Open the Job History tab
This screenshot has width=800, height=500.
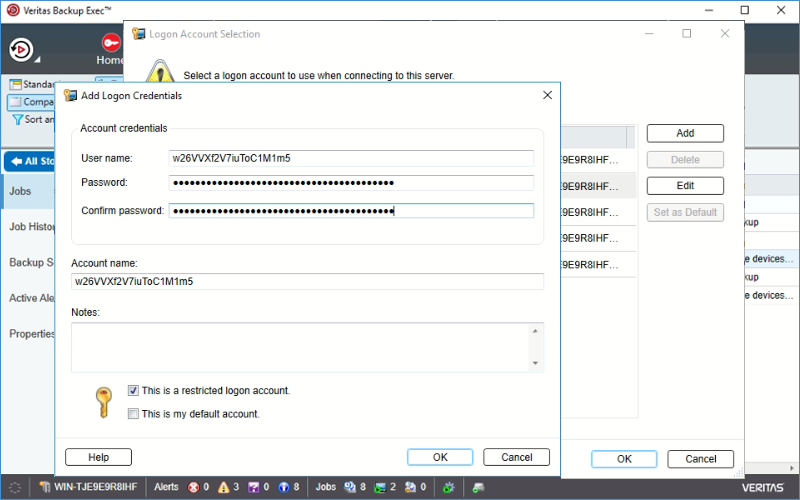click(x=31, y=227)
